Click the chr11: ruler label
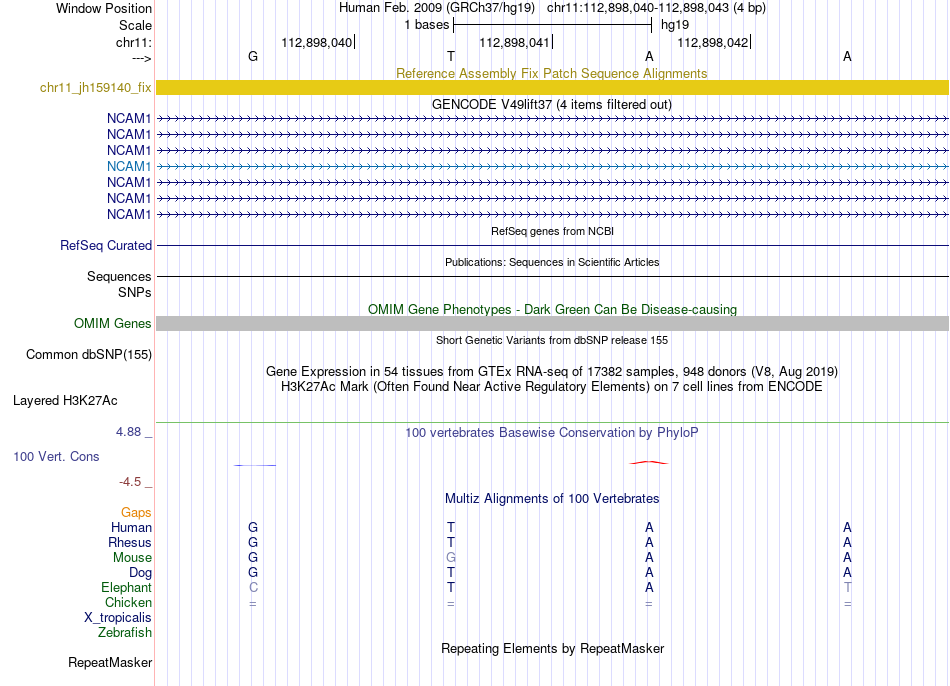 (x=133, y=42)
